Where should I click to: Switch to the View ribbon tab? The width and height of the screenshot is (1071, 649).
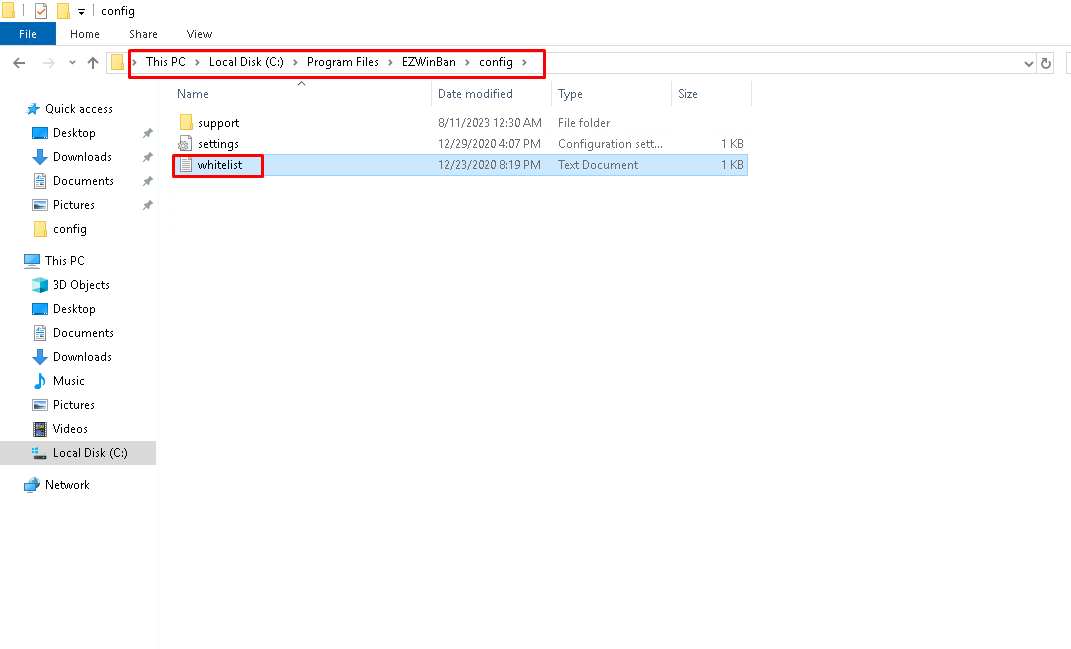(x=199, y=33)
